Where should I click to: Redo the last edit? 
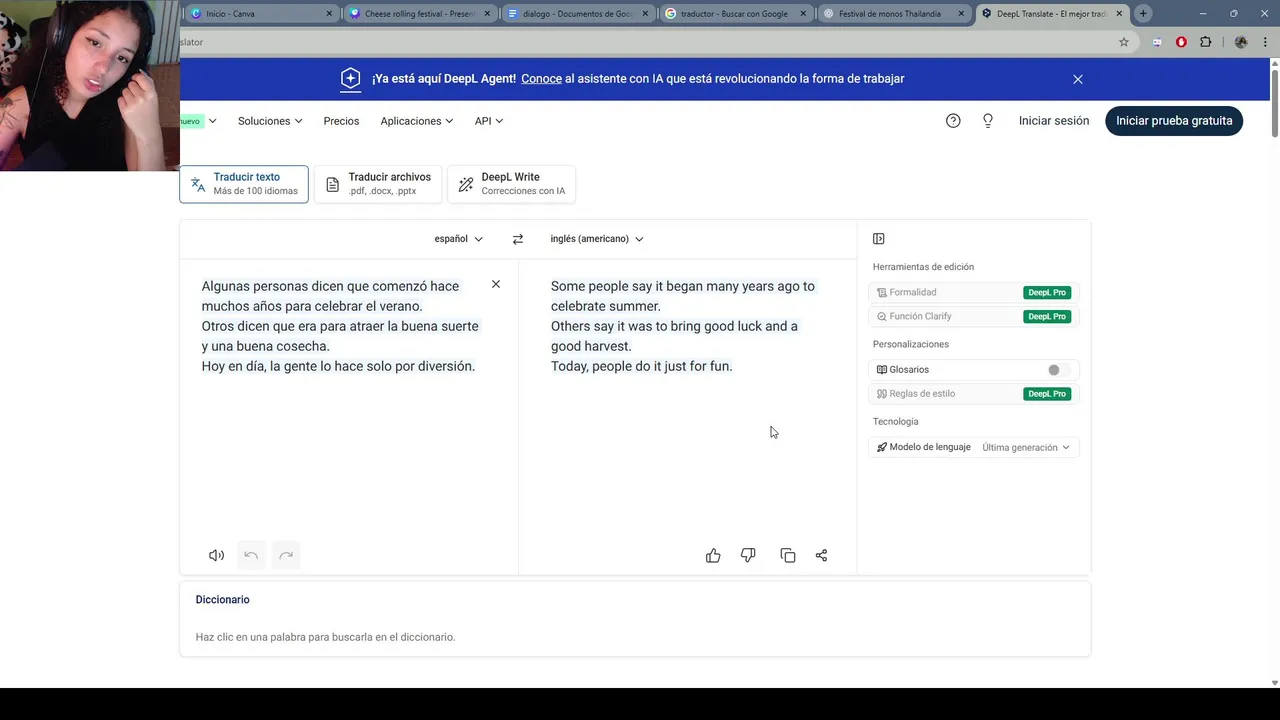(x=286, y=556)
